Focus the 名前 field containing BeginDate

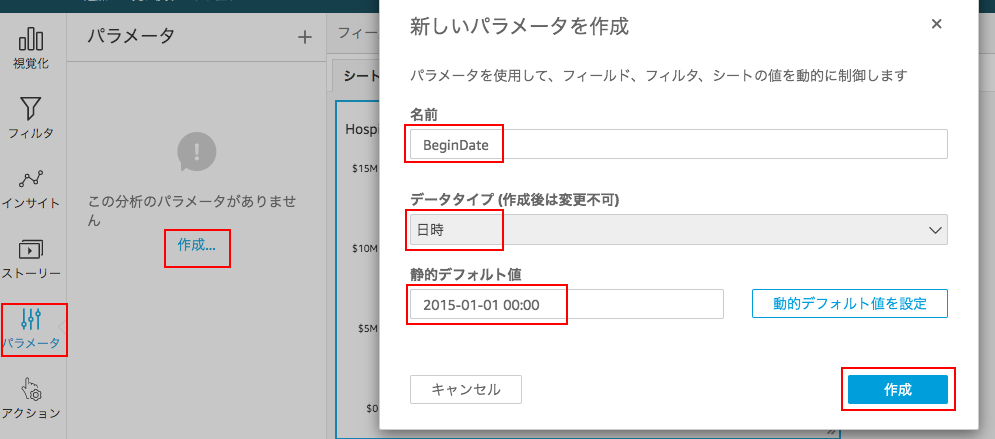679,144
